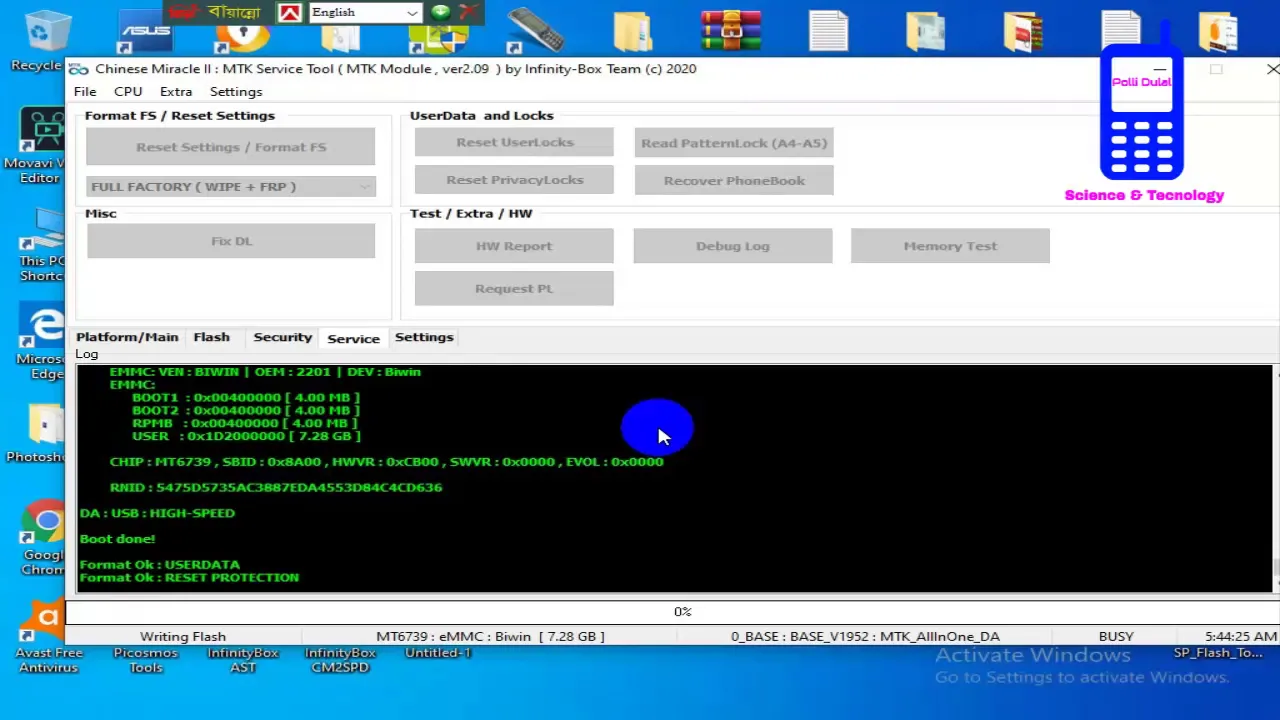
Task: Click the Memory Test button
Action: 950,246
